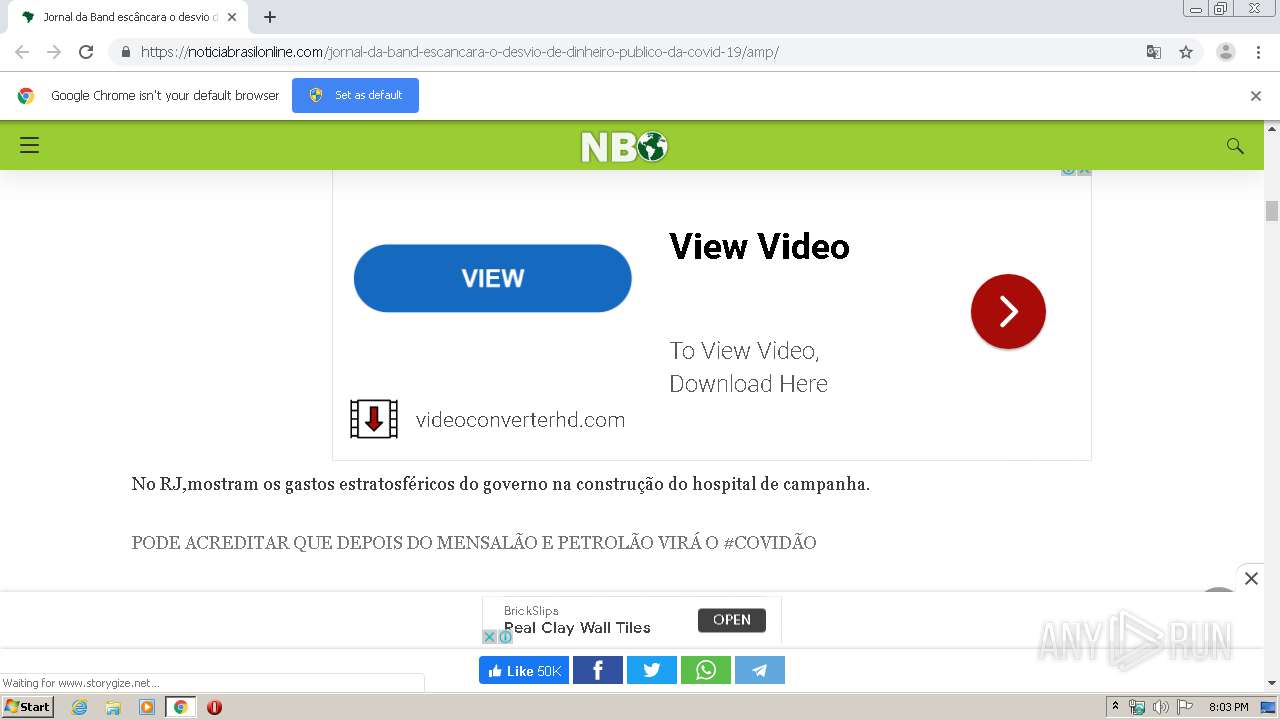Click the red arrow ad button
This screenshot has width=1280, height=720.
(1008, 312)
